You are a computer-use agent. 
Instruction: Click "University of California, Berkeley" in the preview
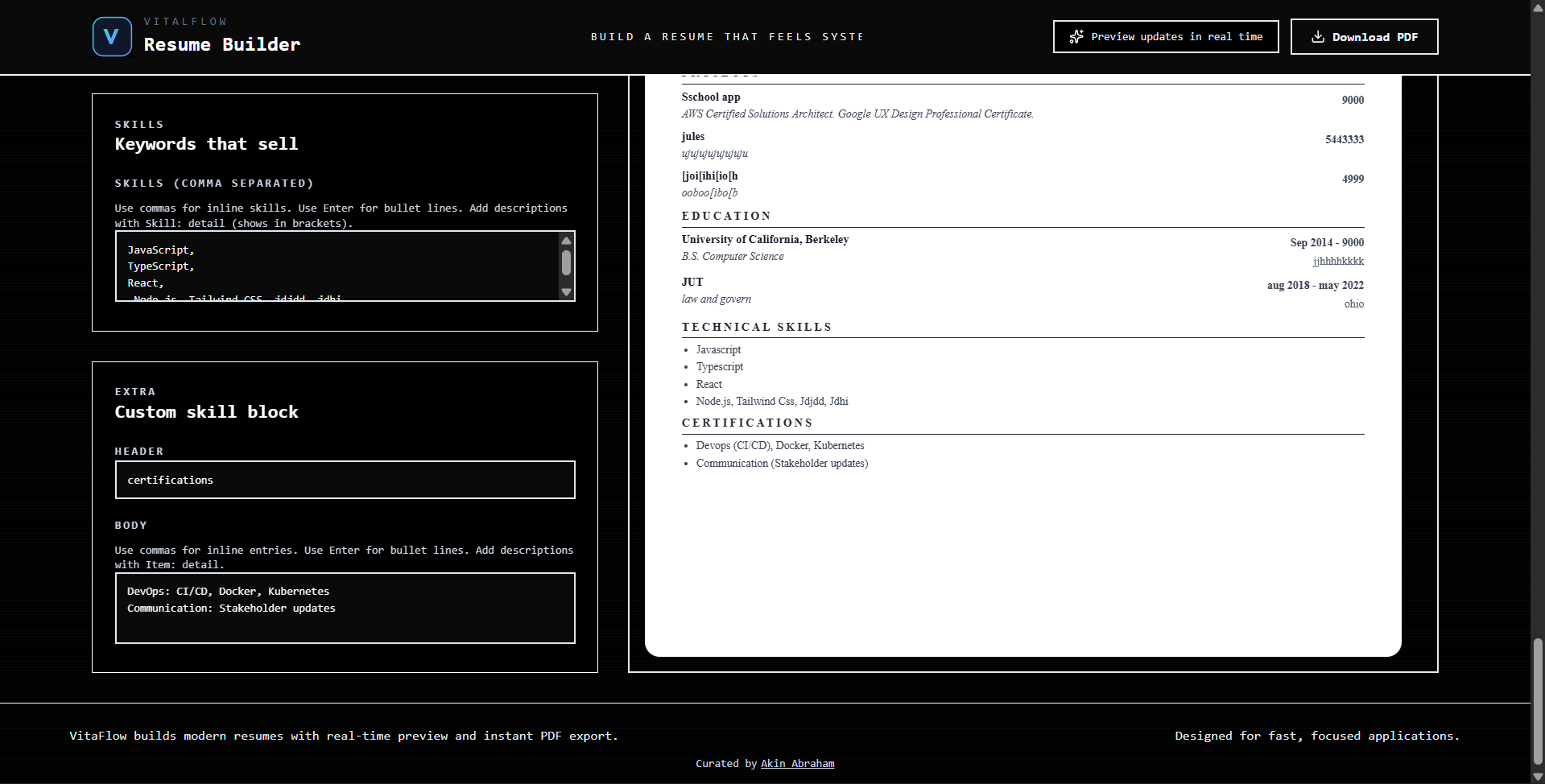click(x=765, y=239)
